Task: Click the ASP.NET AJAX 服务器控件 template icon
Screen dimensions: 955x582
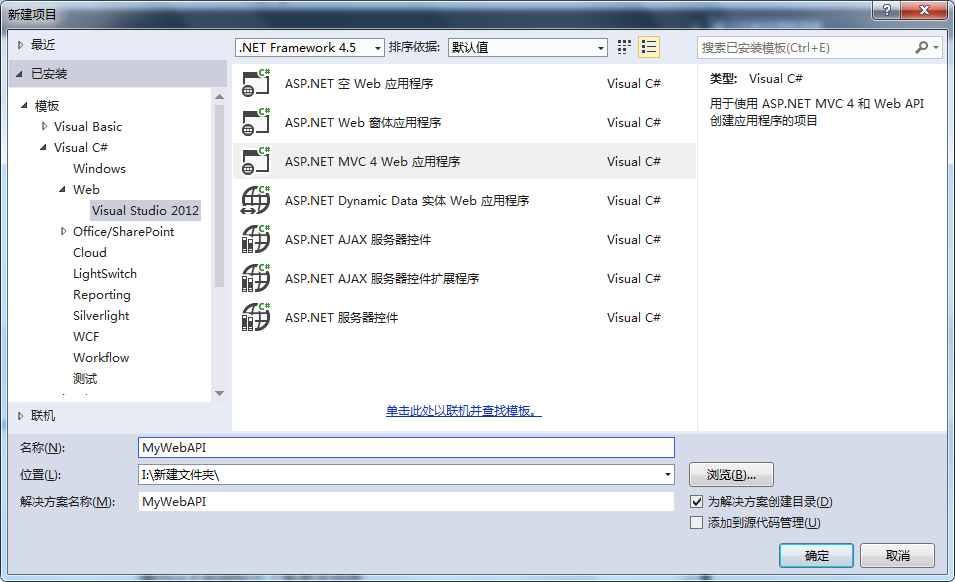Action: pyautogui.click(x=256, y=240)
